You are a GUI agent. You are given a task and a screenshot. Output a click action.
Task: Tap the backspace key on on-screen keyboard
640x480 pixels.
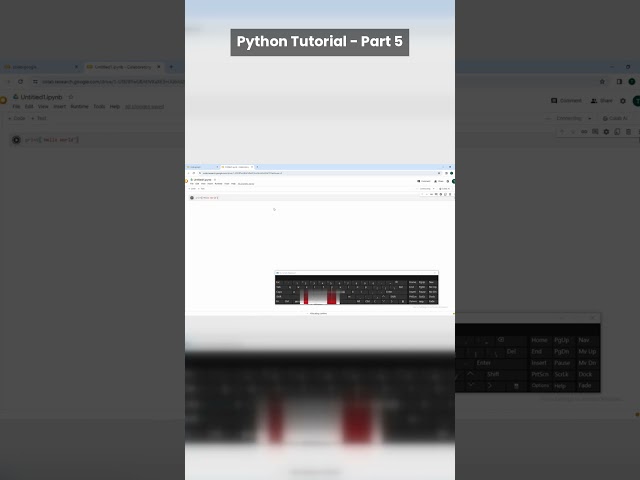pyautogui.click(x=501, y=340)
